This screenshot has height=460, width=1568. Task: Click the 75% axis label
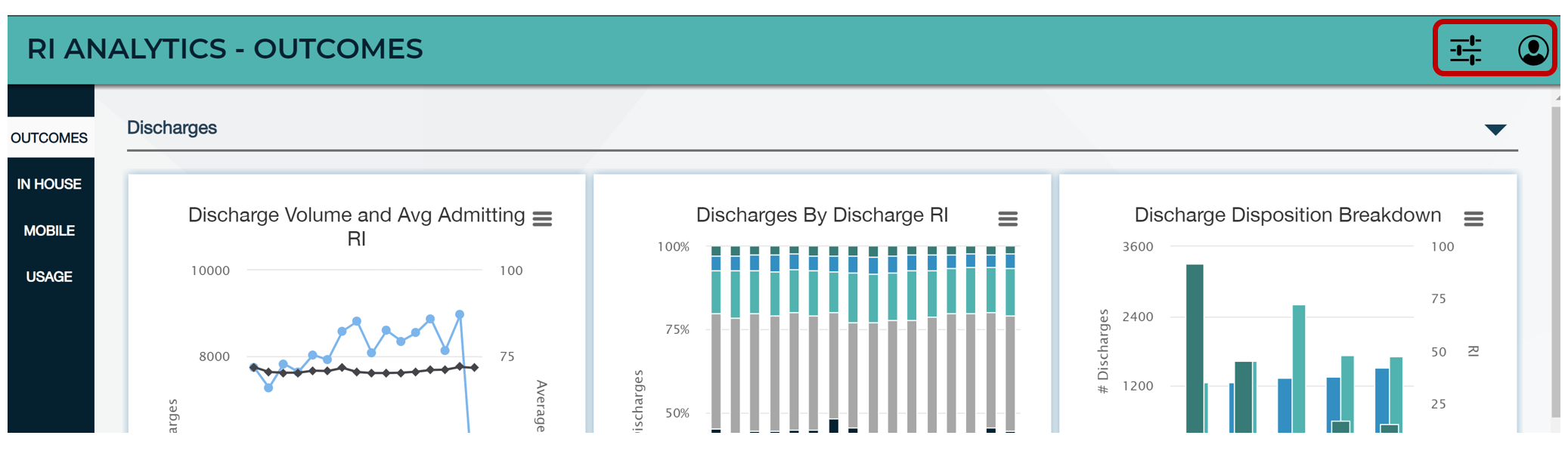(x=677, y=329)
